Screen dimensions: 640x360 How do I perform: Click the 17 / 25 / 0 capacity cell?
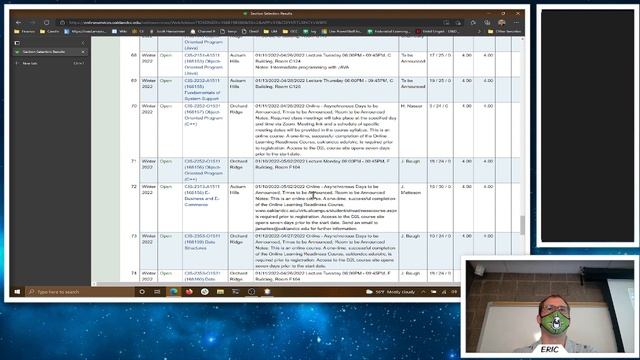click(440, 55)
